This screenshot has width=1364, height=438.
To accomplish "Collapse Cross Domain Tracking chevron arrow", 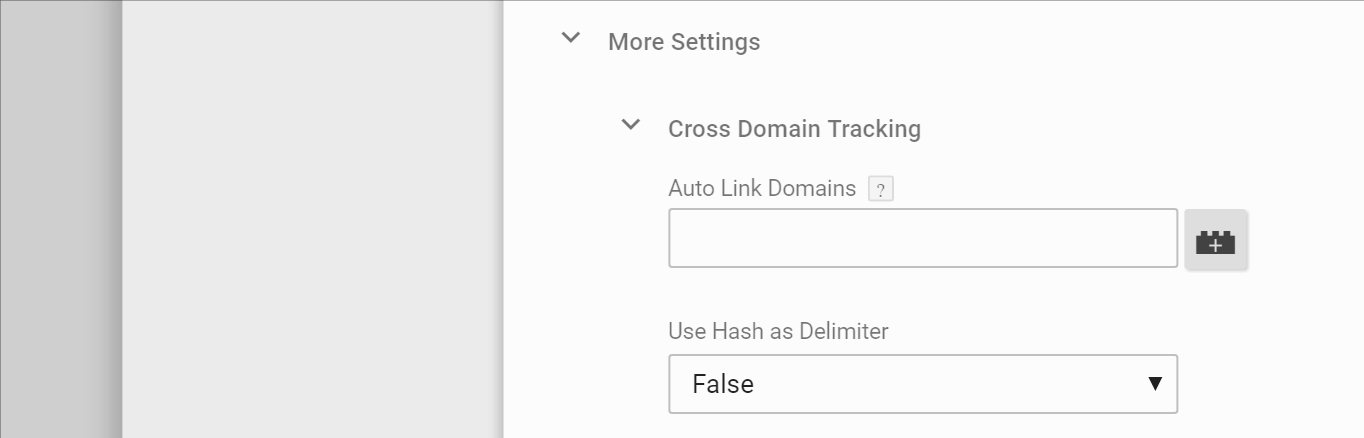I will click(631, 126).
